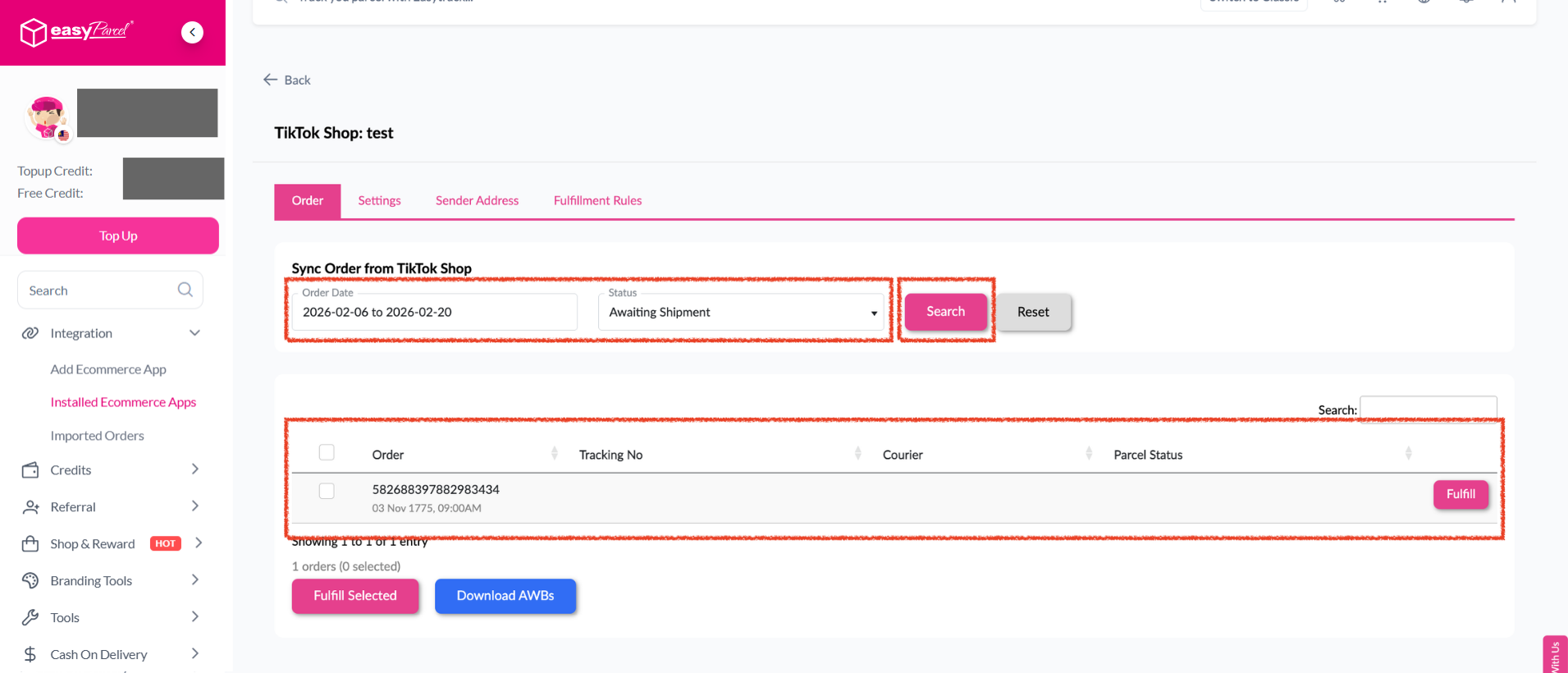Screen dimensions: 1568x673
Task: Click the magnifier icon in sidebar search
Action: coord(185,290)
